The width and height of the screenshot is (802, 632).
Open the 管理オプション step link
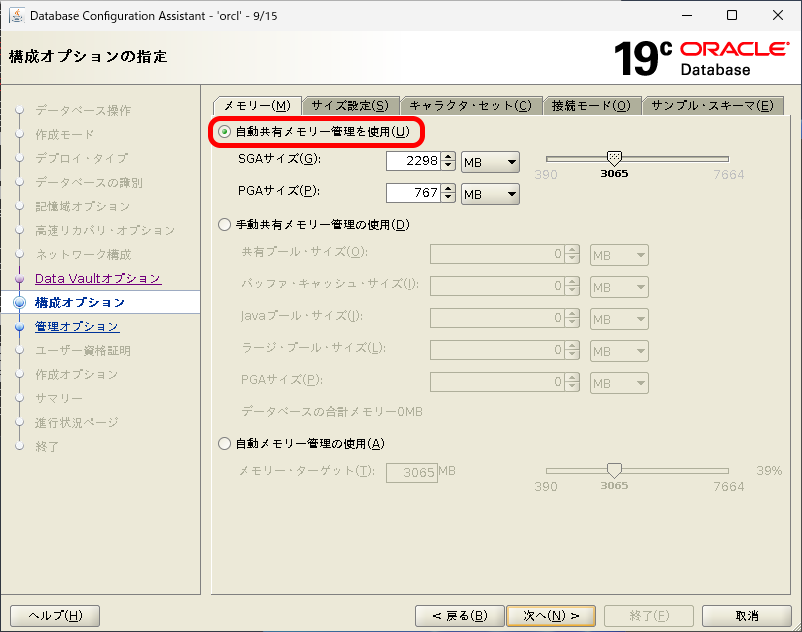click(x=77, y=326)
